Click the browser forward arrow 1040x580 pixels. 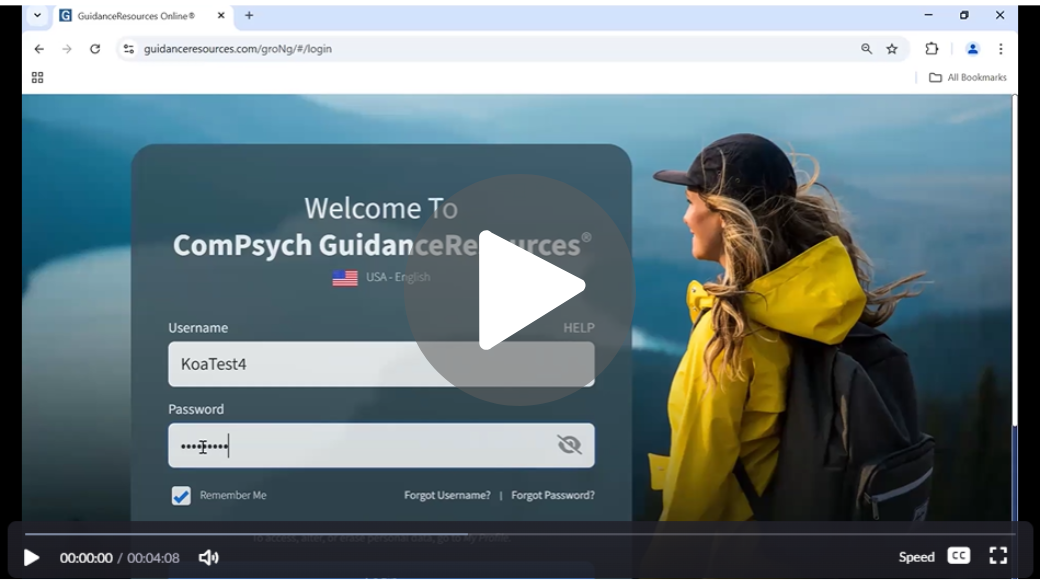(x=67, y=48)
